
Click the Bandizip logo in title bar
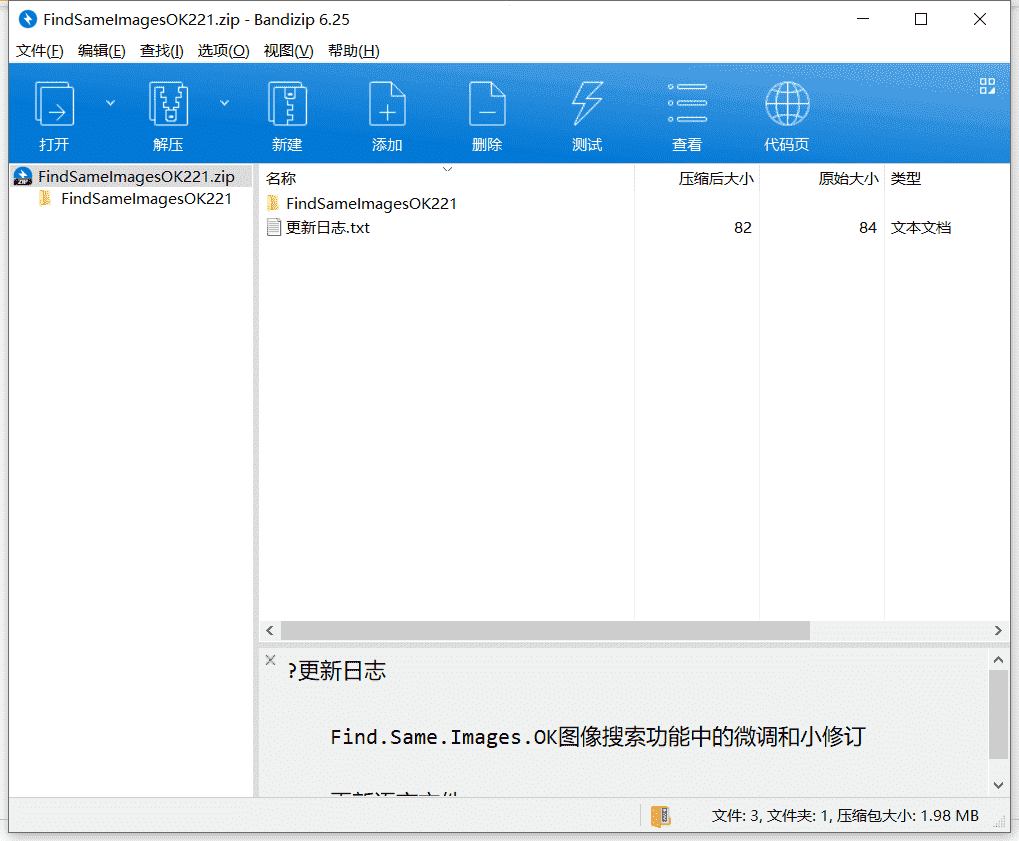(27, 19)
